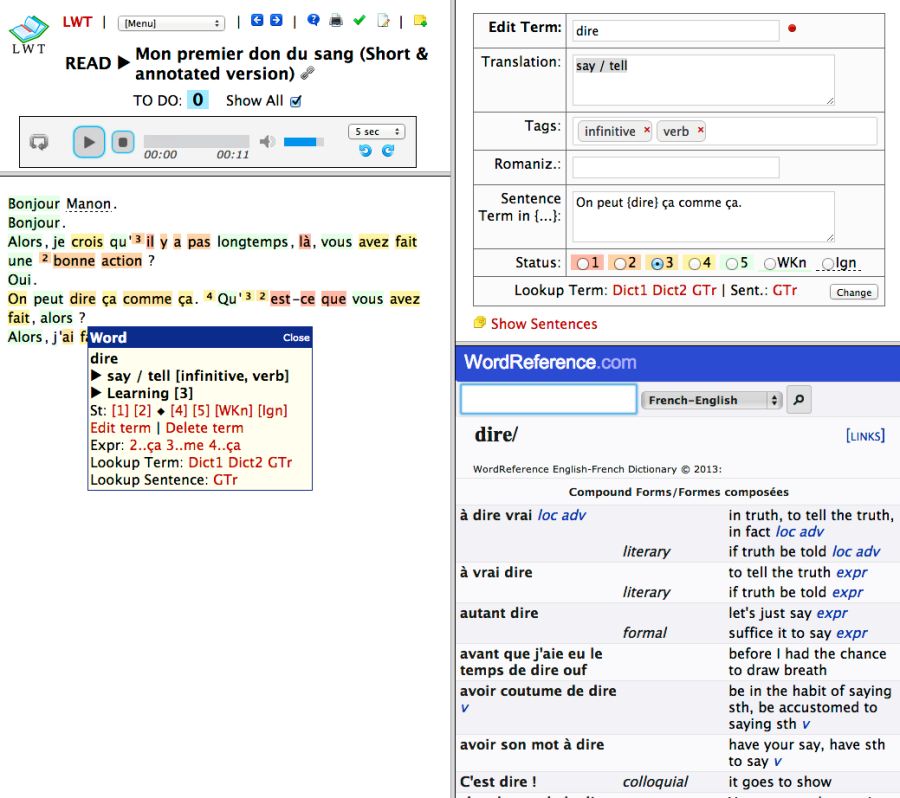Adjust the audio volume slider
This screenshot has width=900, height=798.
tap(303, 142)
